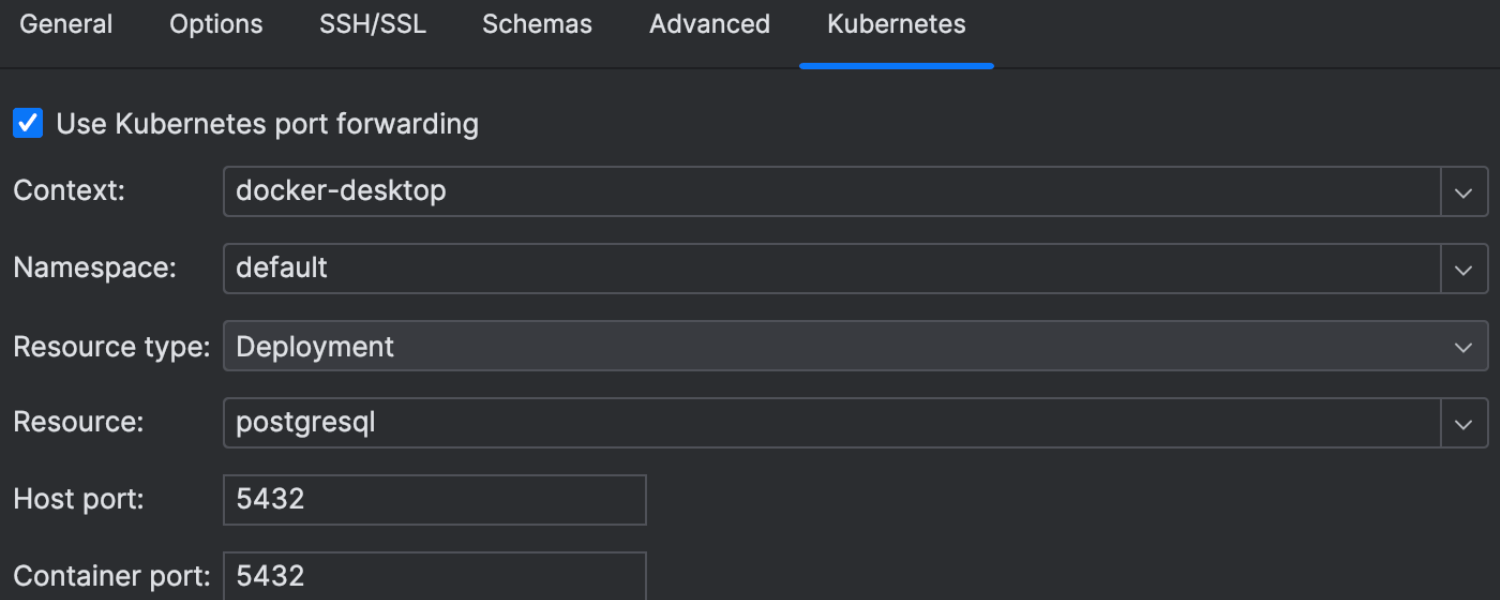This screenshot has width=1500, height=600.
Task: Switch to the General tab
Action: click(x=66, y=24)
